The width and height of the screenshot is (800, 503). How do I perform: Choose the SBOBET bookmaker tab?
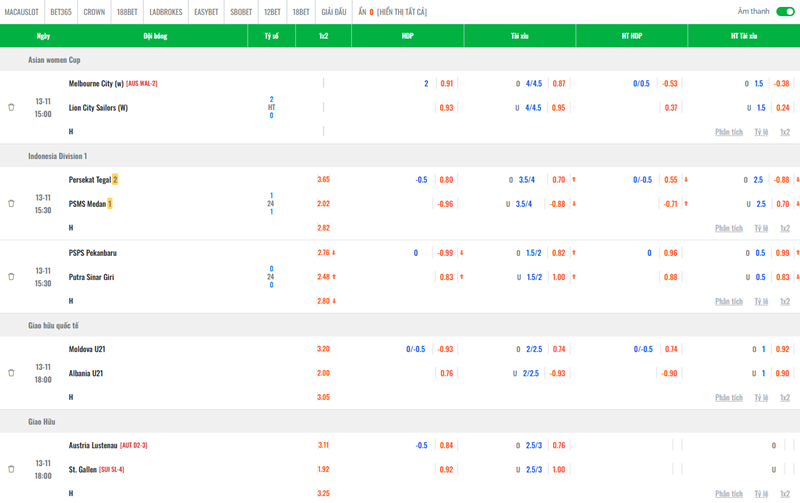pos(241,12)
